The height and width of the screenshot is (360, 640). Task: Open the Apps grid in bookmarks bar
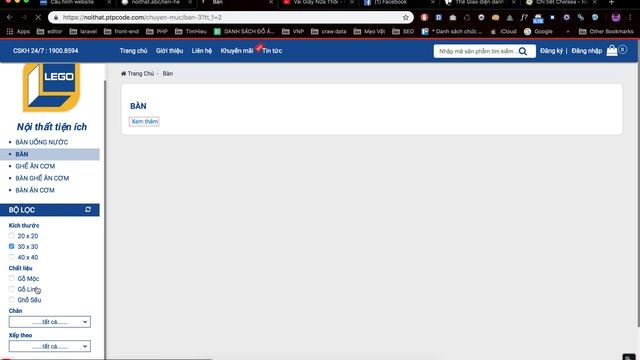[19, 31]
